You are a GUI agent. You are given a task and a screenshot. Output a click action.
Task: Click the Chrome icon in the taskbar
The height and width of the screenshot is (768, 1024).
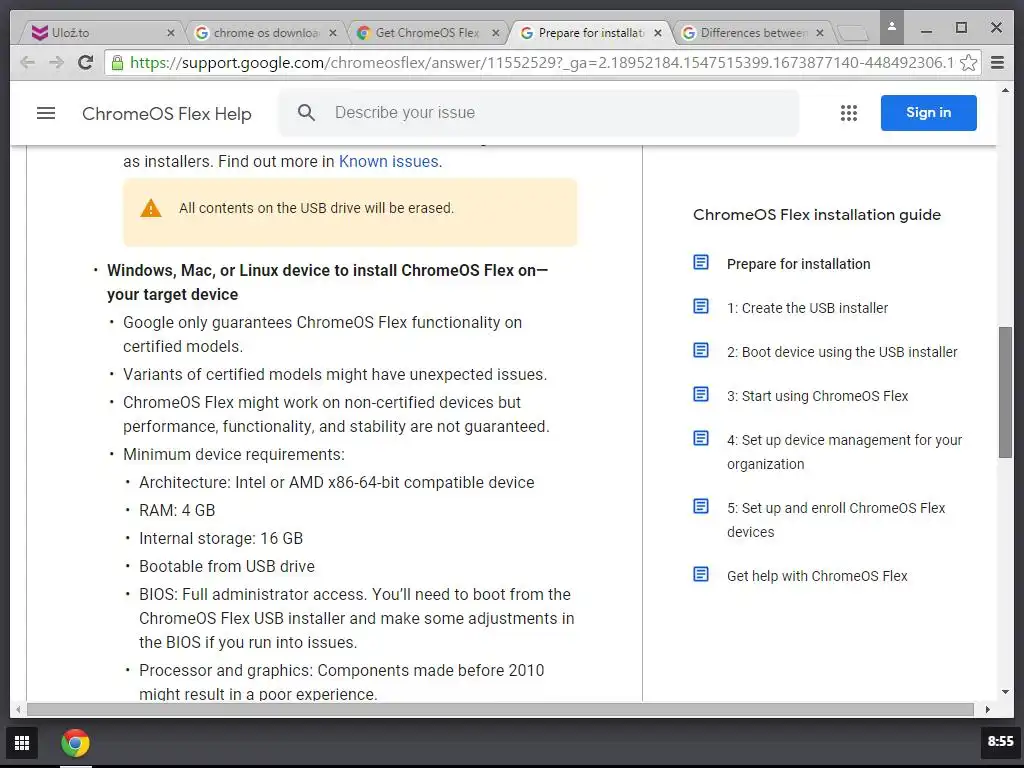tap(75, 743)
